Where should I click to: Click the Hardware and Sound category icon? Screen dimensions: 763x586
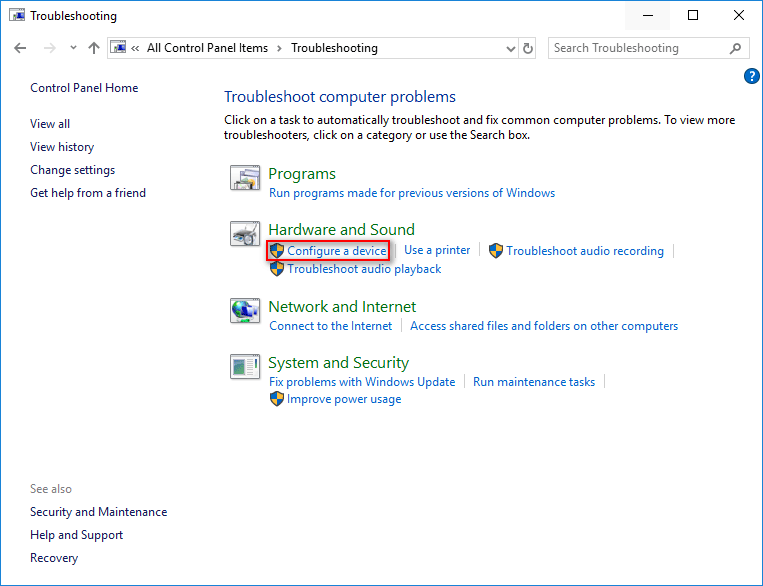(x=245, y=234)
